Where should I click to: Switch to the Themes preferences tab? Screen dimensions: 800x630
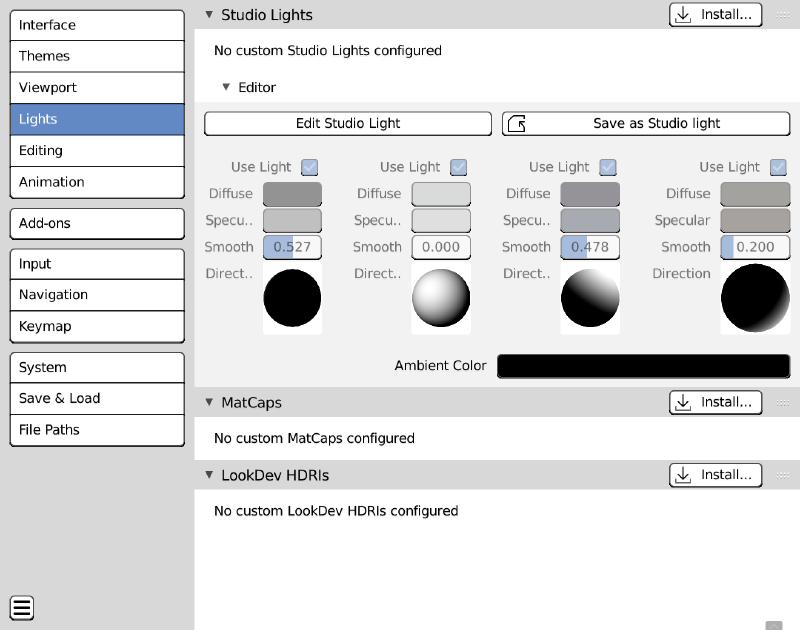[97, 56]
